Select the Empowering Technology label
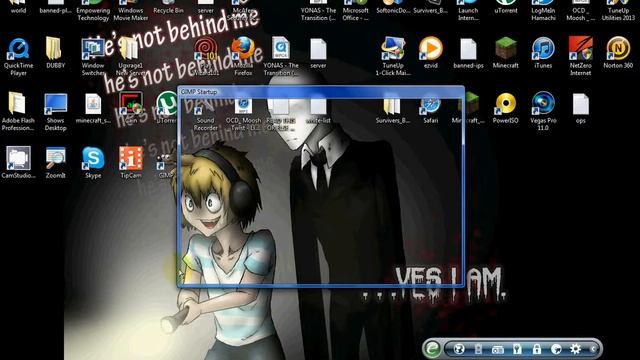The width and height of the screenshot is (640, 360). [93, 14]
